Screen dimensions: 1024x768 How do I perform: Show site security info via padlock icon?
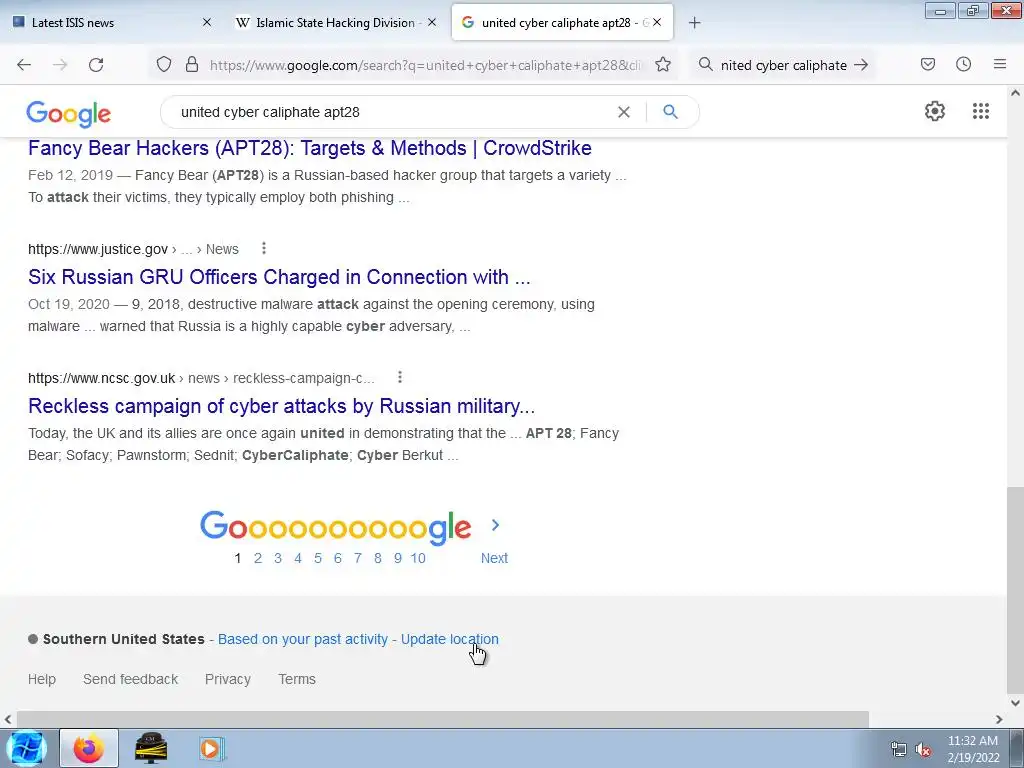(192, 64)
